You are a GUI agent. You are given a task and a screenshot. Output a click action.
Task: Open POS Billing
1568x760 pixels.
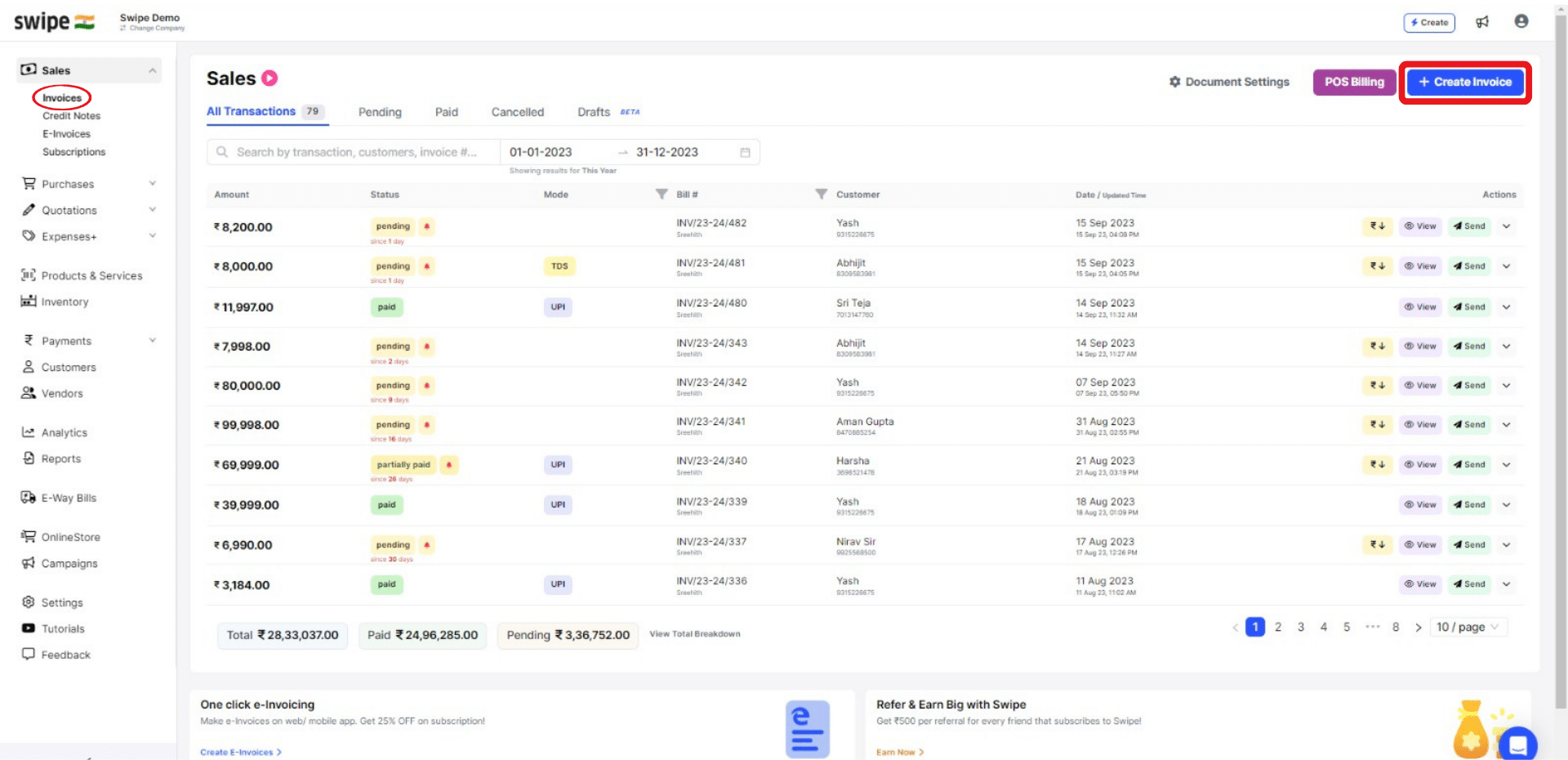pyautogui.click(x=1353, y=82)
